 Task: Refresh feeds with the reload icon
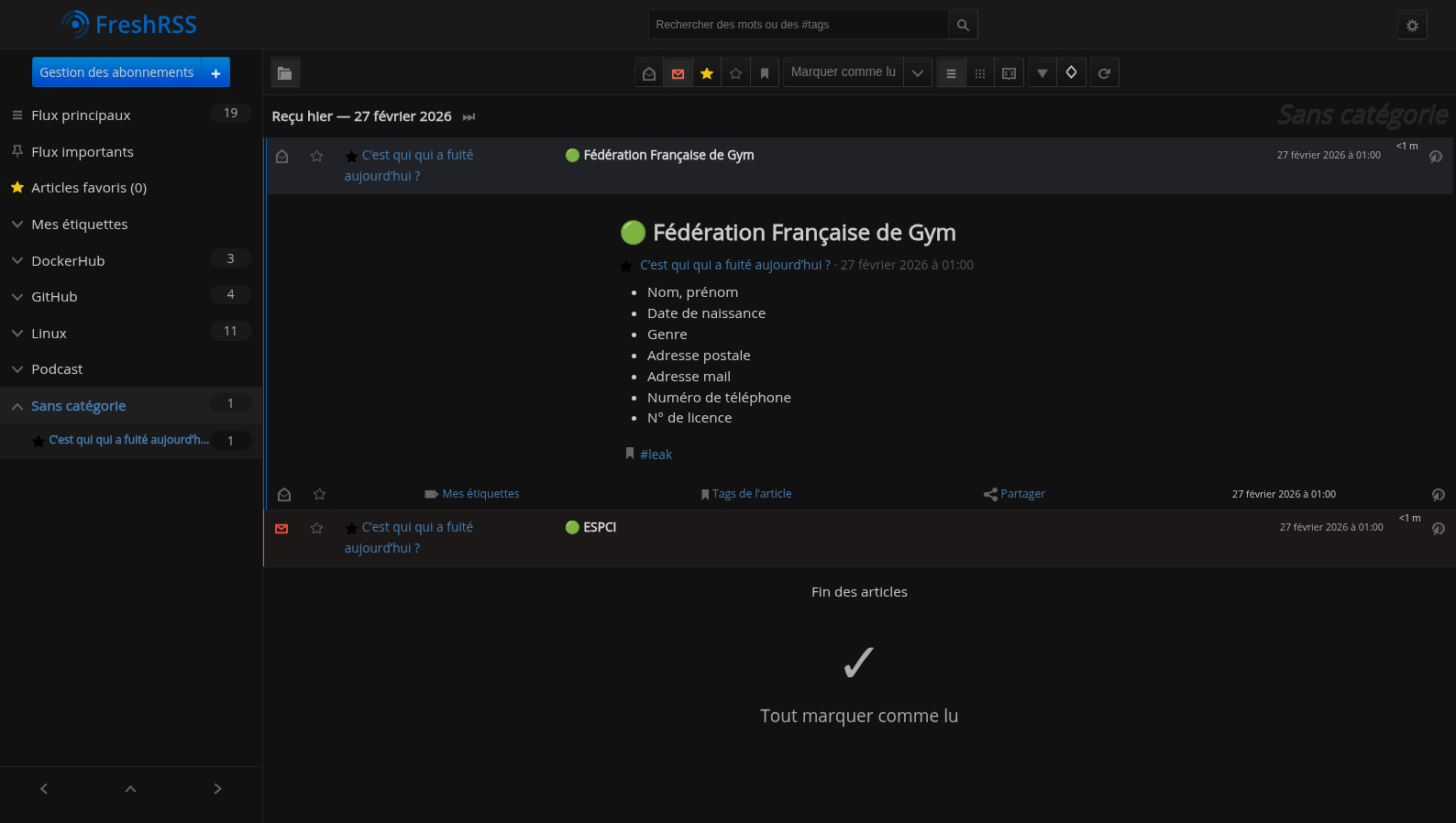[1104, 73]
